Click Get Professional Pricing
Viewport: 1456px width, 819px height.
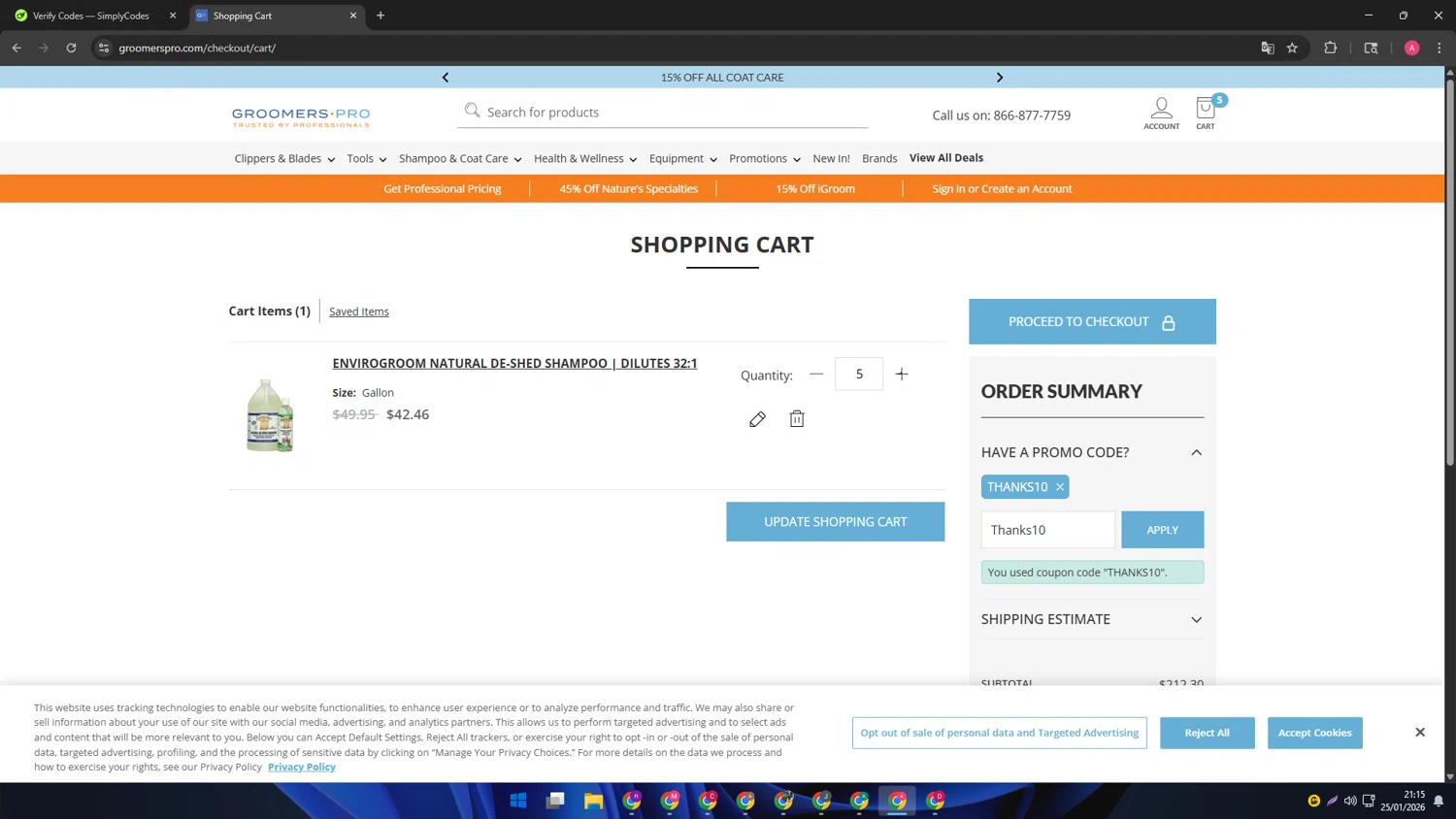pyautogui.click(x=443, y=189)
